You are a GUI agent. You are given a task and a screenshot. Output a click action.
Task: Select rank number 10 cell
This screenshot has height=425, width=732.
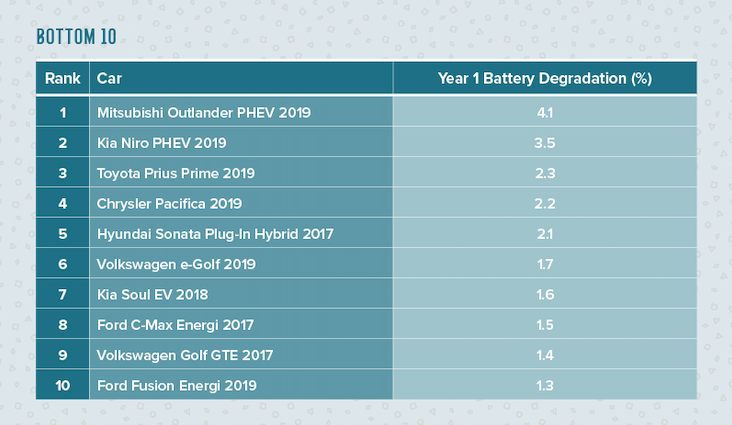click(63, 386)
